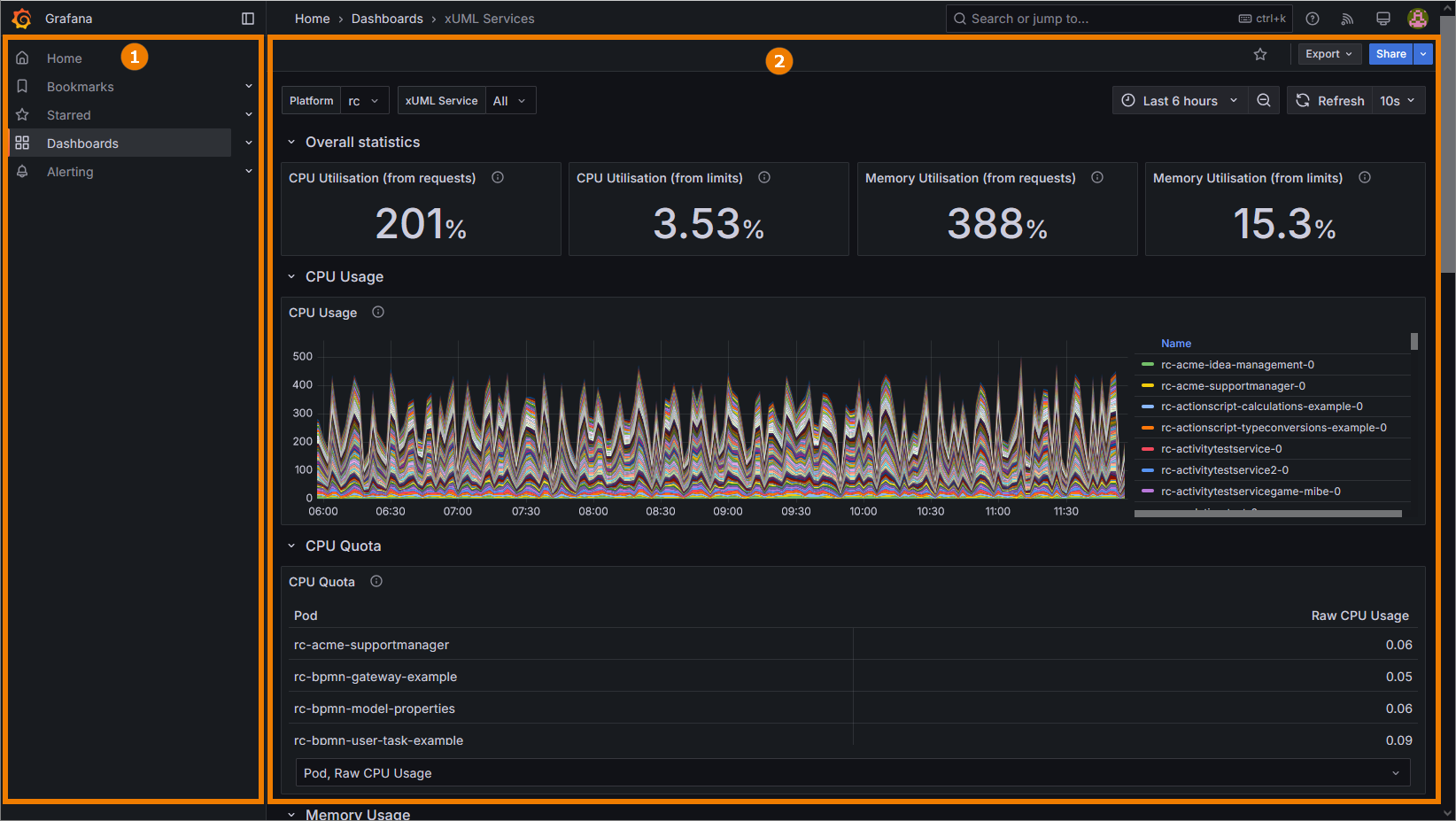Collapse the Overall statistics row
Viewport: 1456px width, 821px height.
(291, 142)
